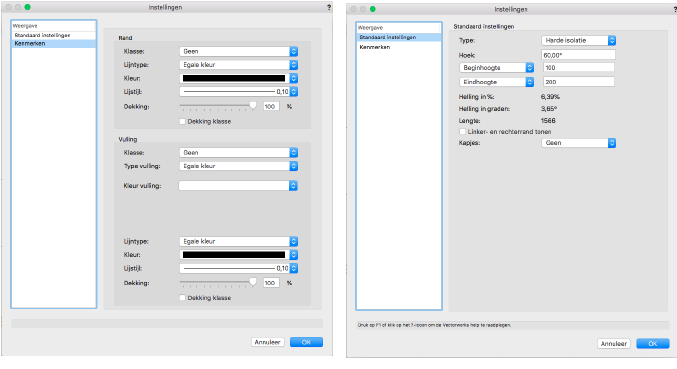The height and width of the screenshot is (369, 677).
Task: Open Type dropdown showing Harde isolatie
Action: [579, 41]
